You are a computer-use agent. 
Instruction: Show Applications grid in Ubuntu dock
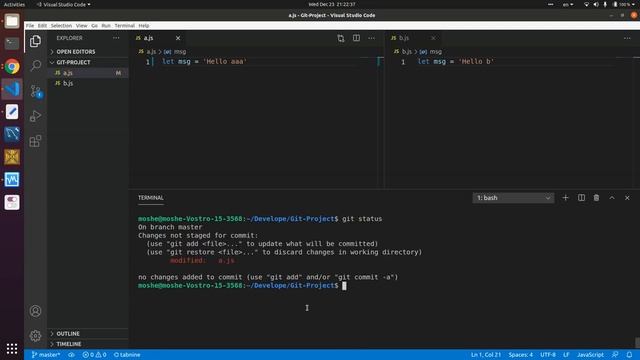[12, 349]
